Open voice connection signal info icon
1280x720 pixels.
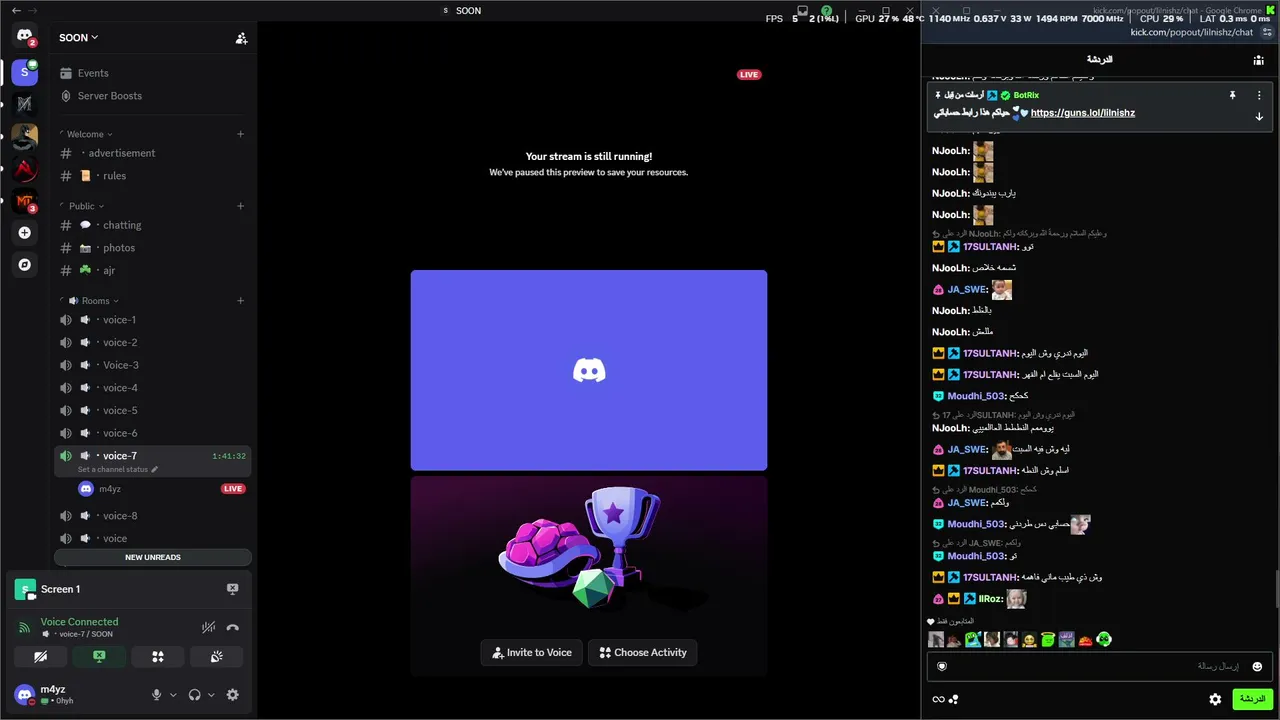(24, 628)
